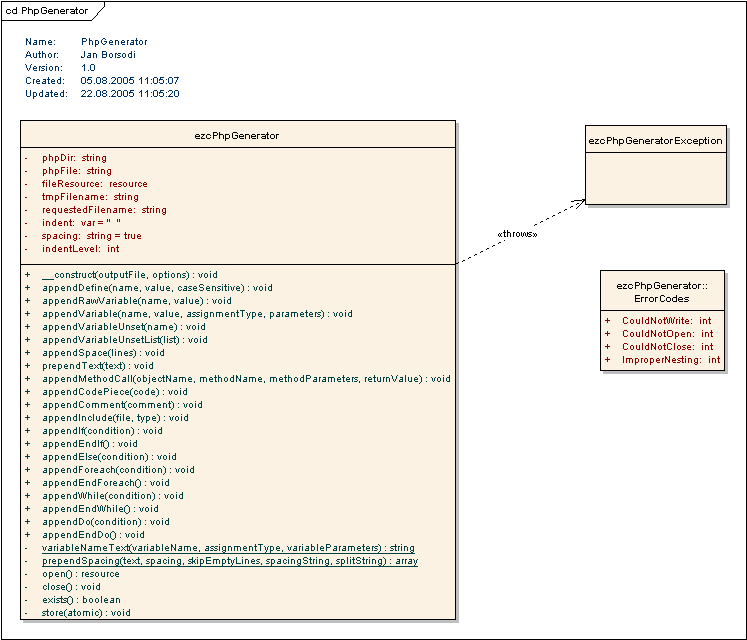Click the underlined prependSpacing static method
Screen dimensions: 747x640
pyautogui.click(x=229, y=561)
